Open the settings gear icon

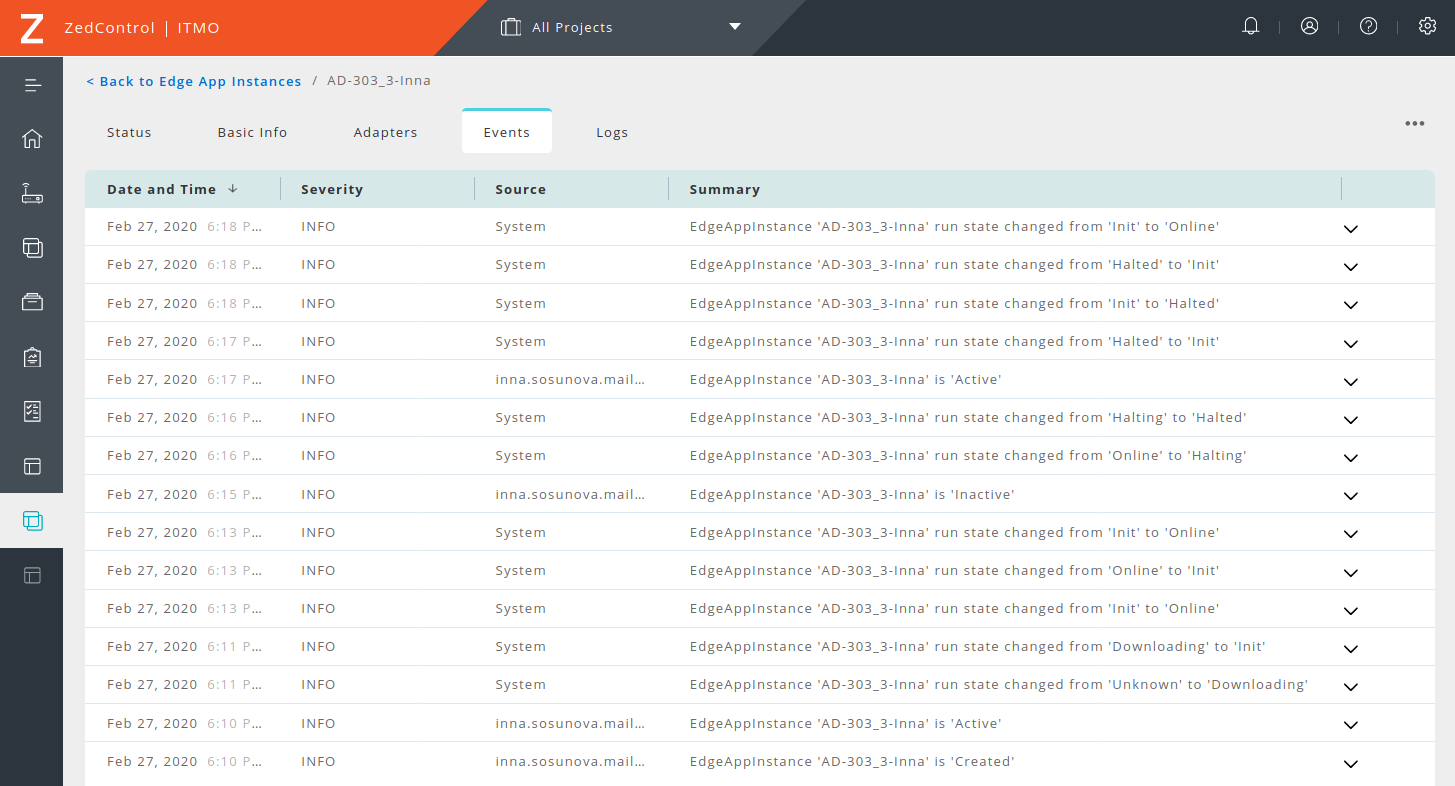point(1427,27)
